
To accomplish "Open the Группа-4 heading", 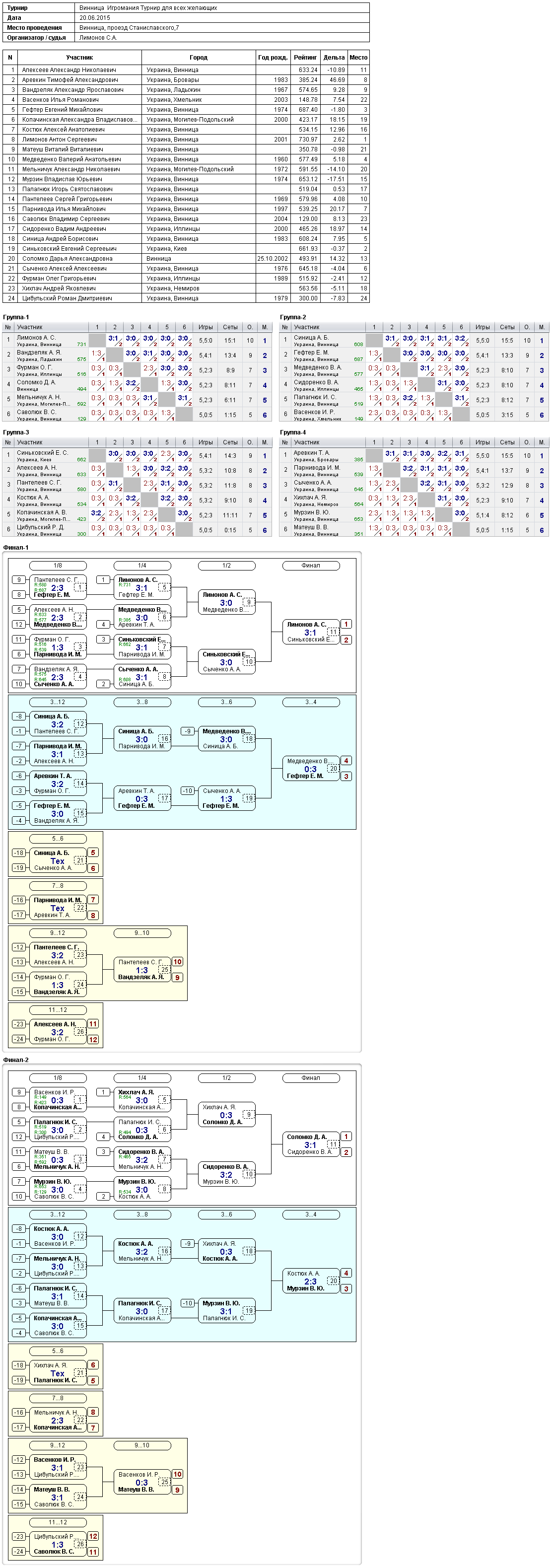I will point(293,432).
